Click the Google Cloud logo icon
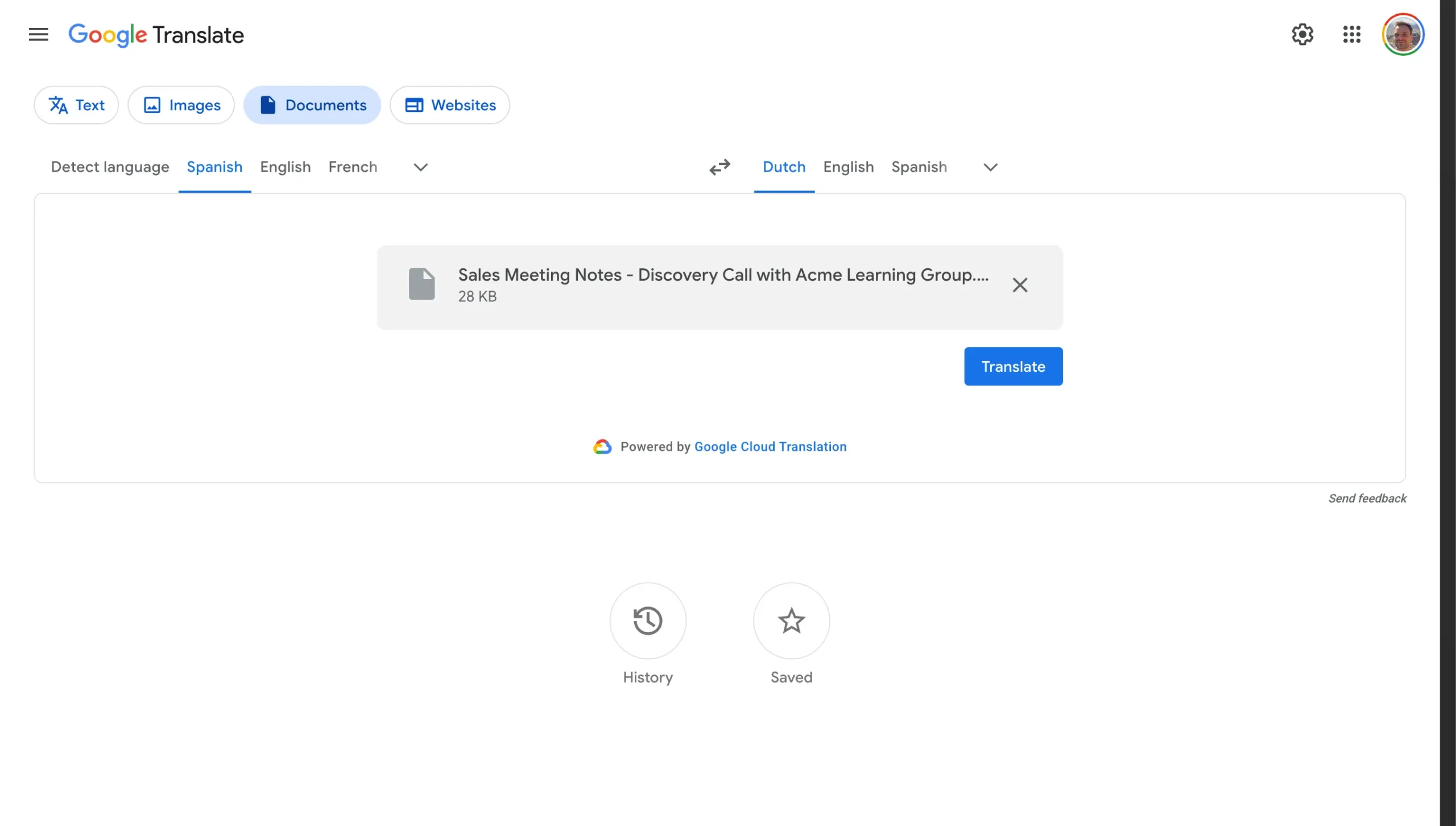This screenshot has height=826, width=1456. [x=602, y=447]
